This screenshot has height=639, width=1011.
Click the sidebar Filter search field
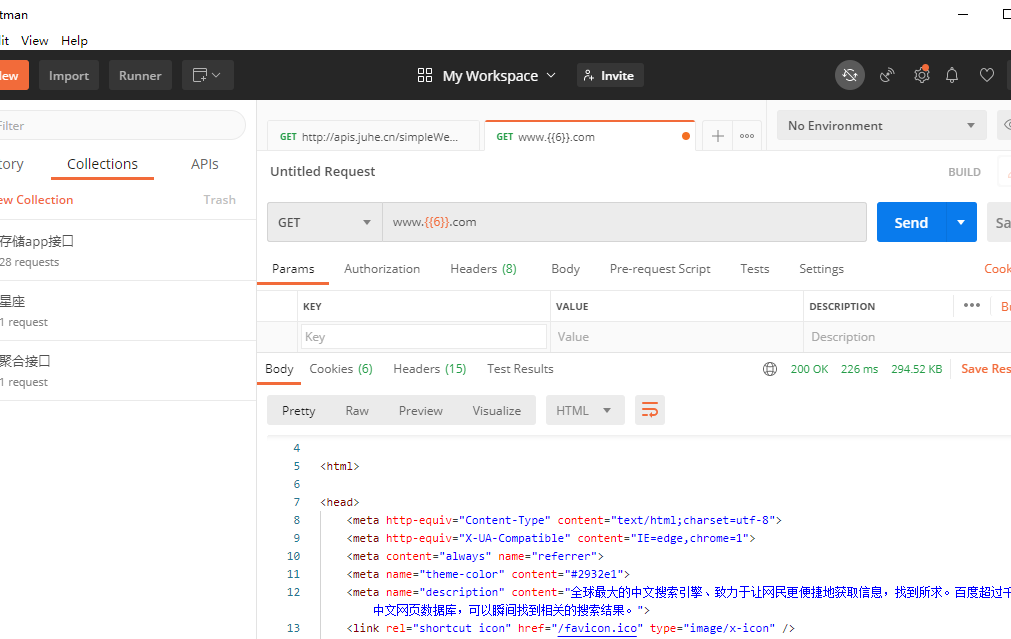tap(122, 126)
